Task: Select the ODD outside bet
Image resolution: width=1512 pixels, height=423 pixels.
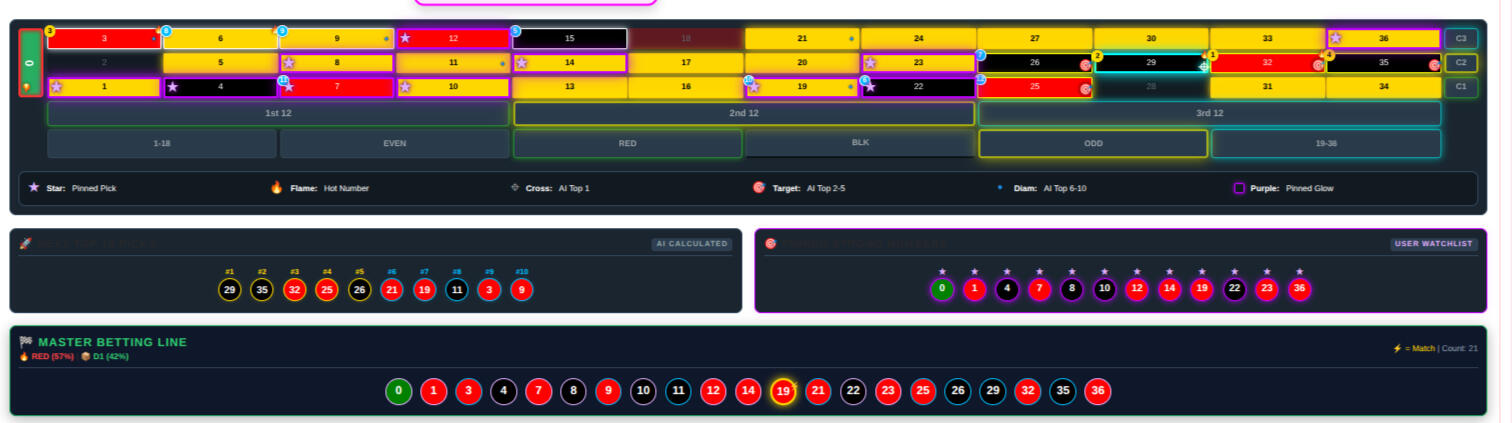Action: click(1093, 144)
